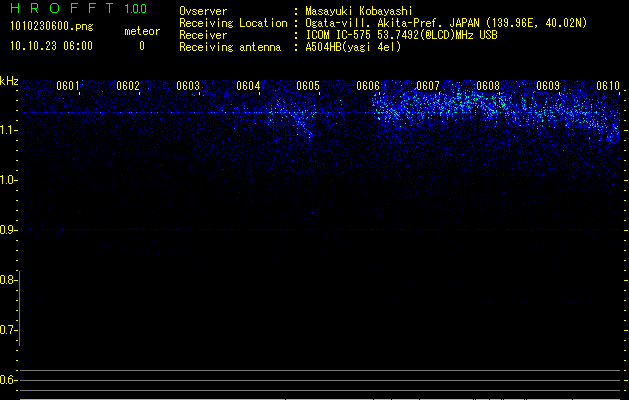Screen dimensions: 629x400
Task: Click the 1.1 kHz axis label
Action: coord(7,130)
